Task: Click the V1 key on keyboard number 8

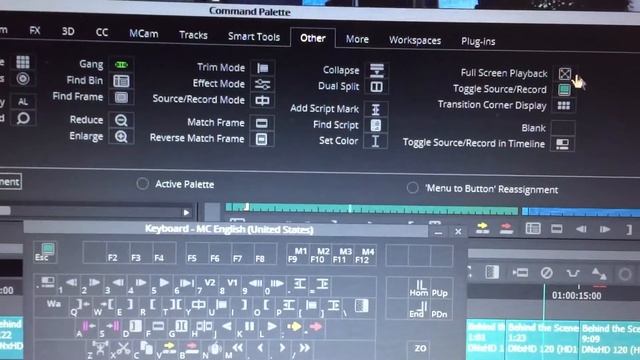Action: [230, 286]
